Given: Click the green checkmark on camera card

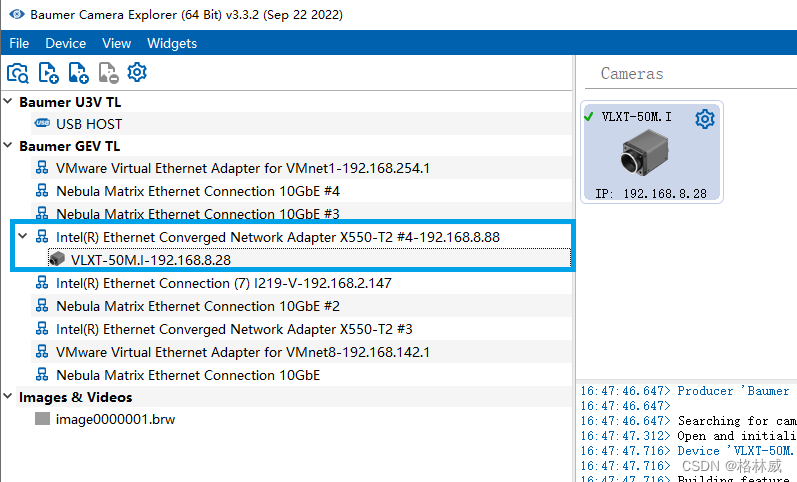Looking at the screenshot, I should click(x=589, y=117).
